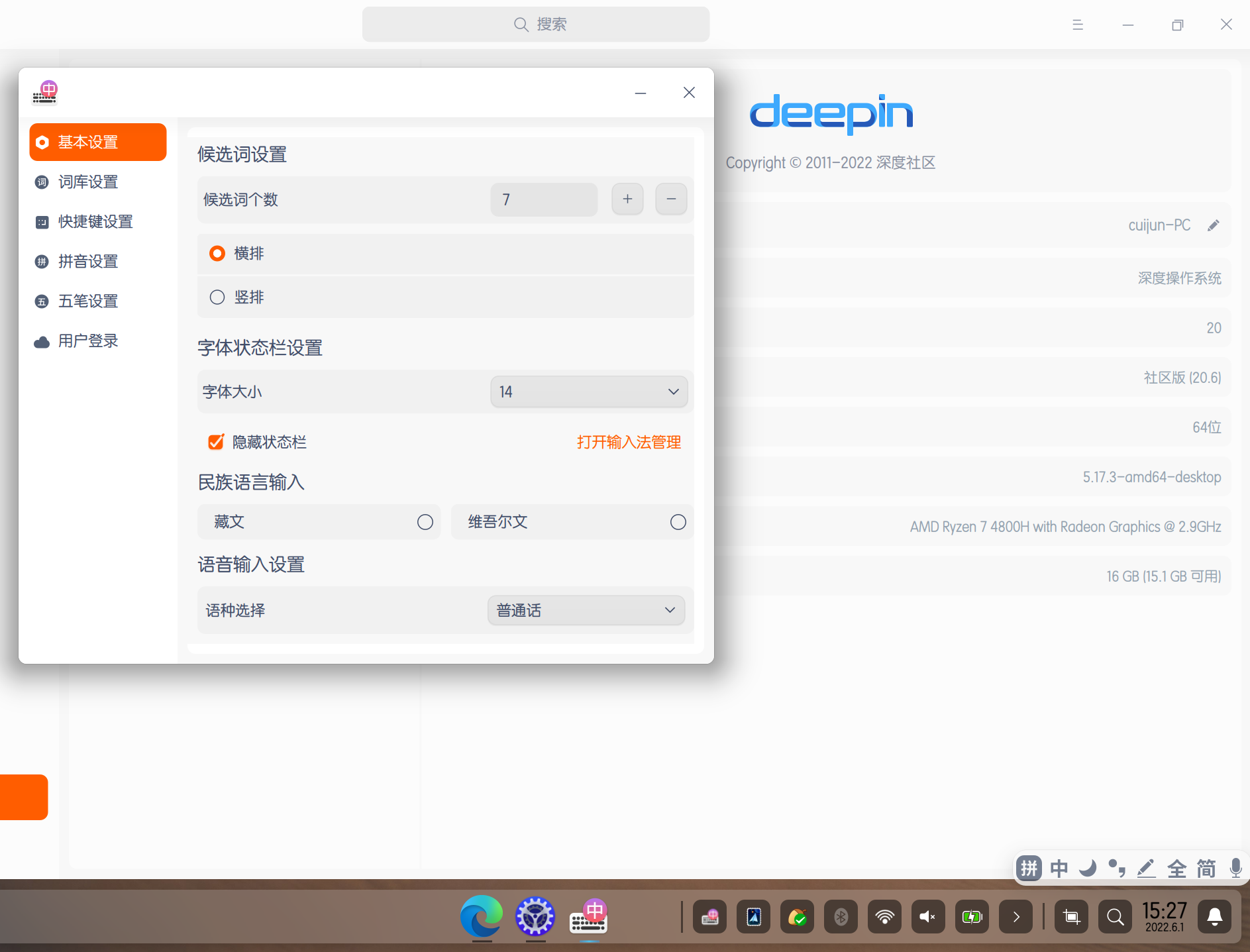The width and height of the screenshot is (1250, 952).
Task: Open the notification bell in taskbar
Action: [x=1215, y=917]
